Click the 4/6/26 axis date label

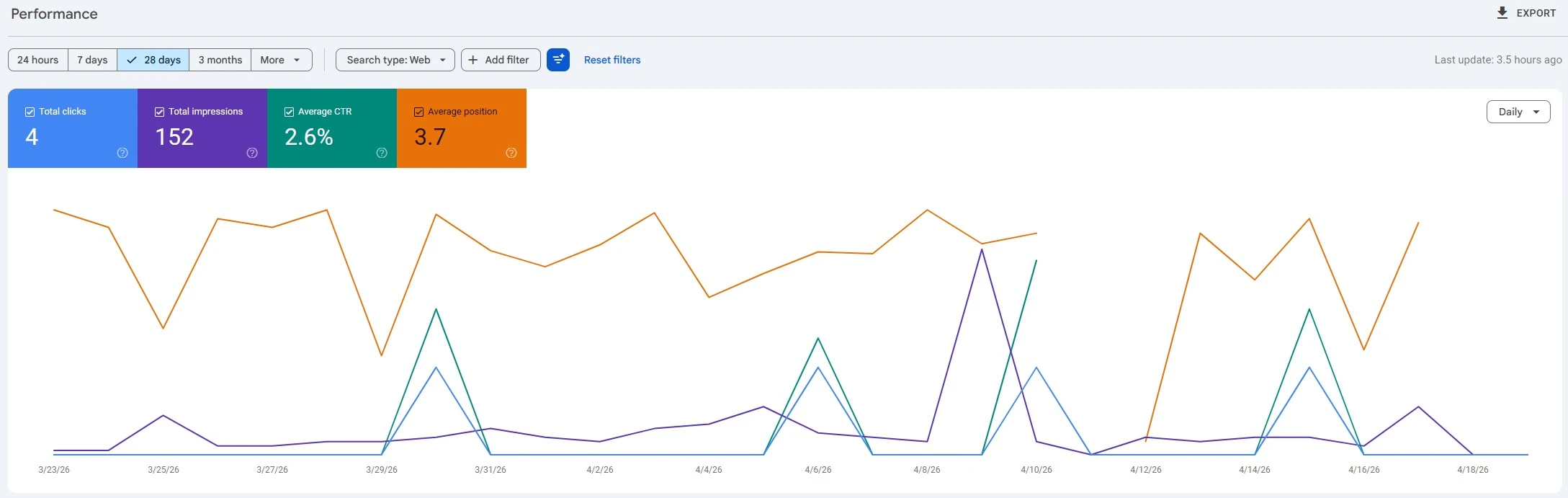[818, 470]
